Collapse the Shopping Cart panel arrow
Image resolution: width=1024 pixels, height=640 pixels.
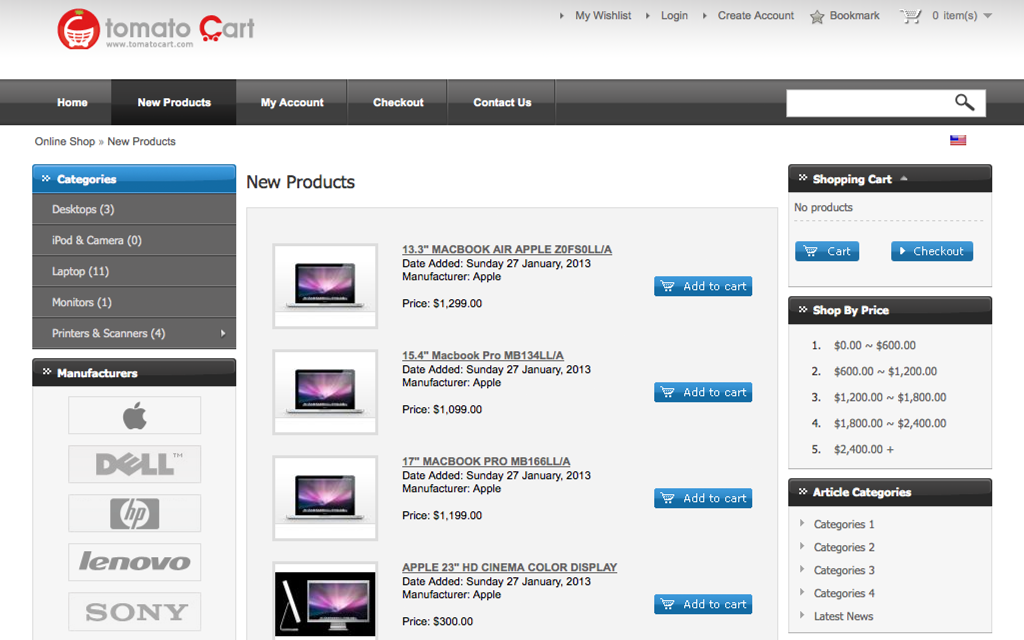coord(904,179)
